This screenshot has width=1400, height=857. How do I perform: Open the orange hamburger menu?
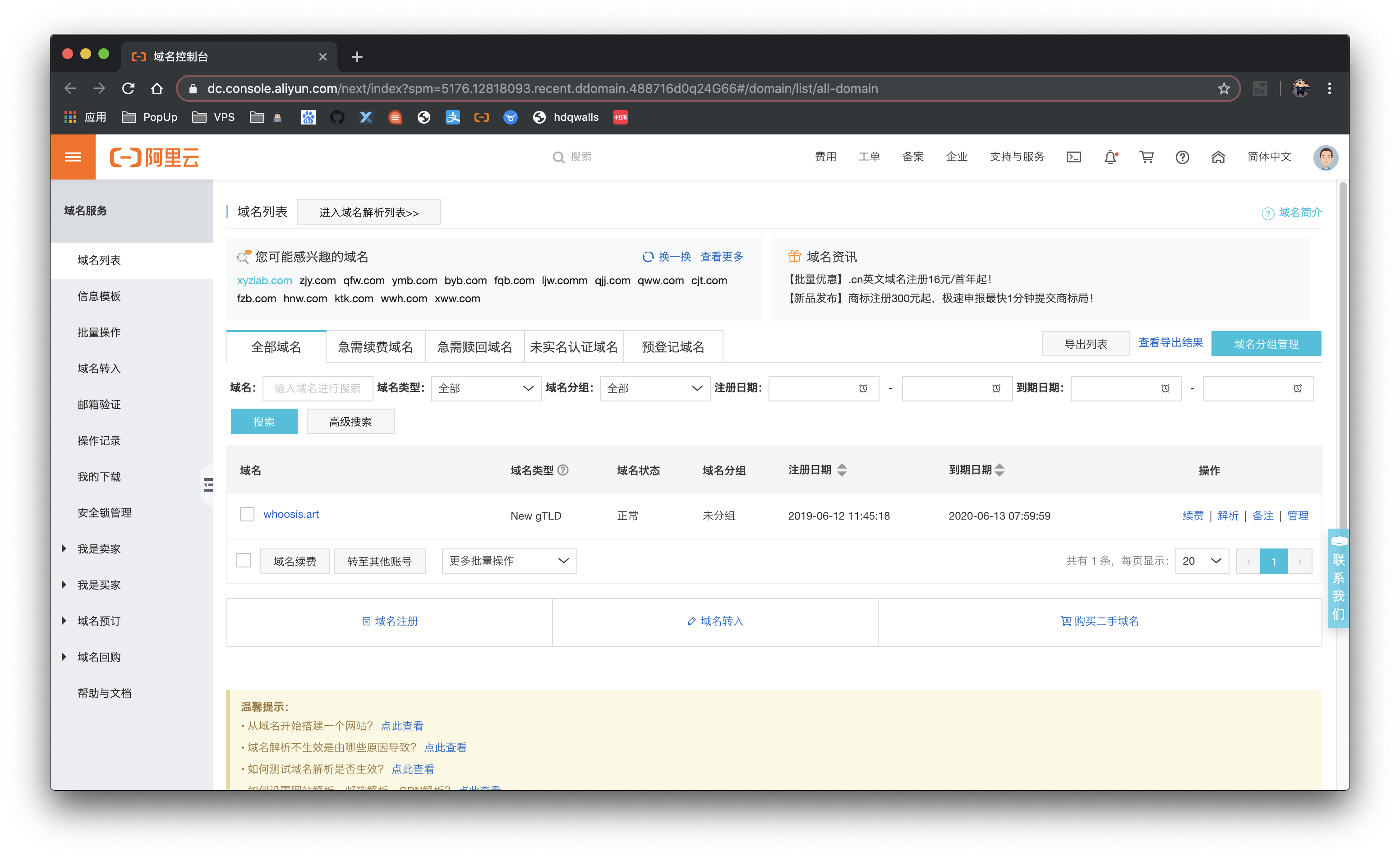tap(73, 157)
